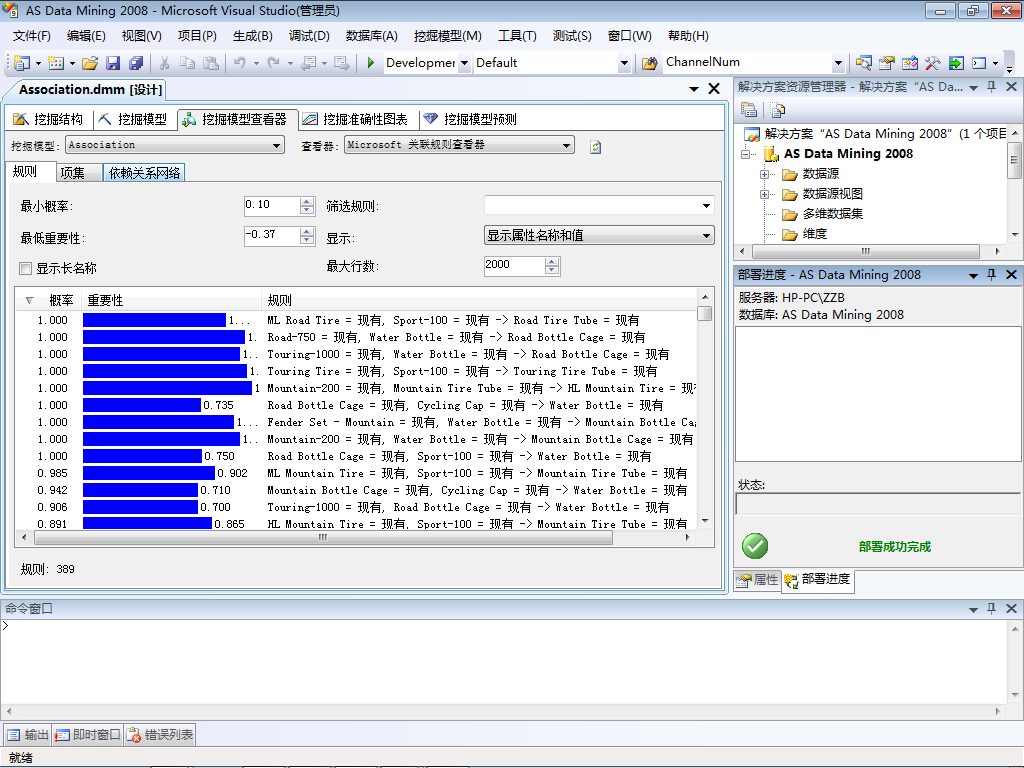The image size is (1024, 768).
Task: Start debugging with the green play icon
Action: pyautogui.click(x=370, y=63)
